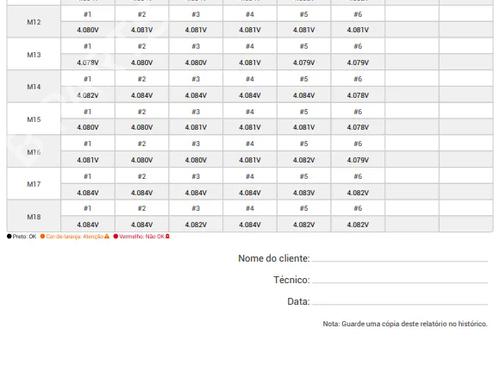Select the 'Cor de laranja: Atenção' legend text
This screenshot has width=500, height=375.
[75, 236]
